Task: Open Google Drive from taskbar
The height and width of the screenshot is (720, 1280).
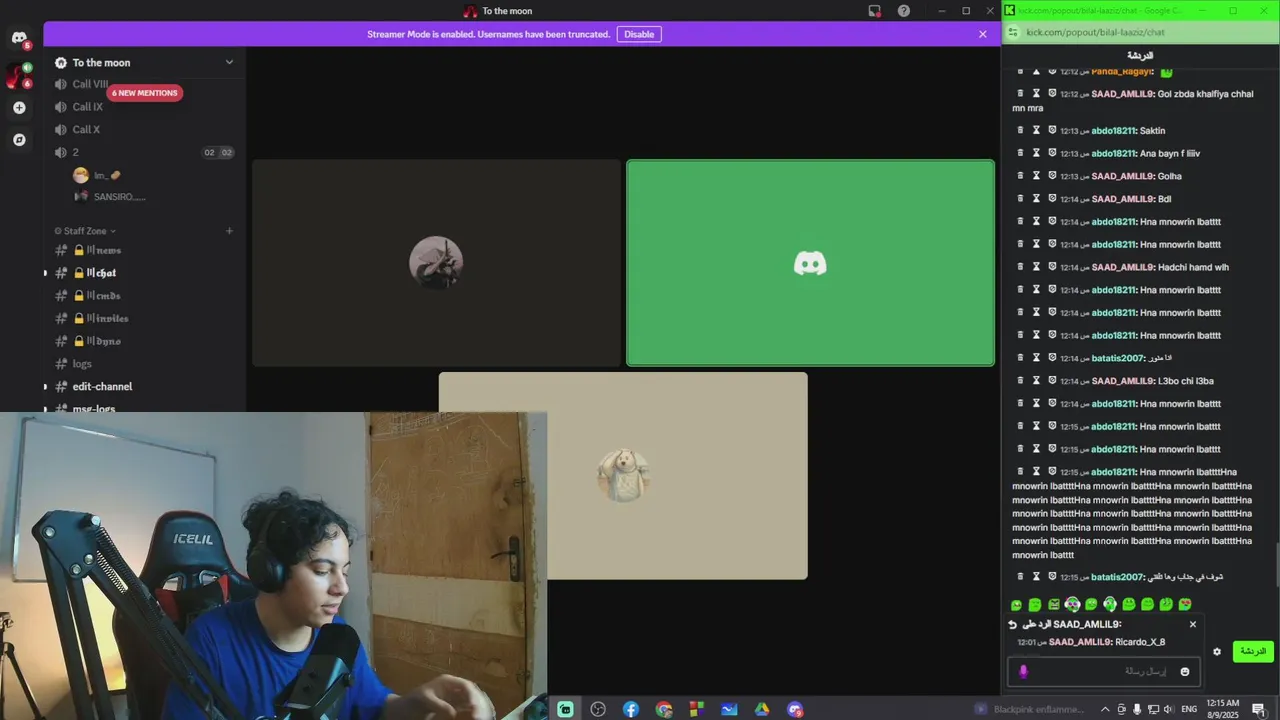Action: click(762, 709)
